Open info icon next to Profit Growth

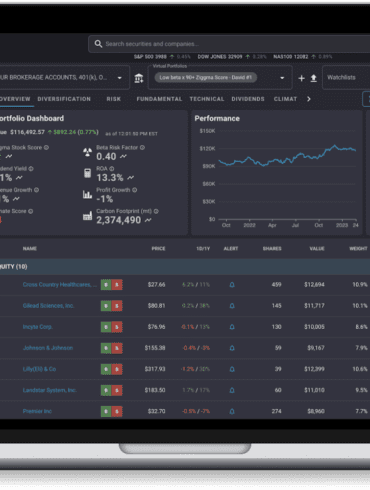[134, 190]
